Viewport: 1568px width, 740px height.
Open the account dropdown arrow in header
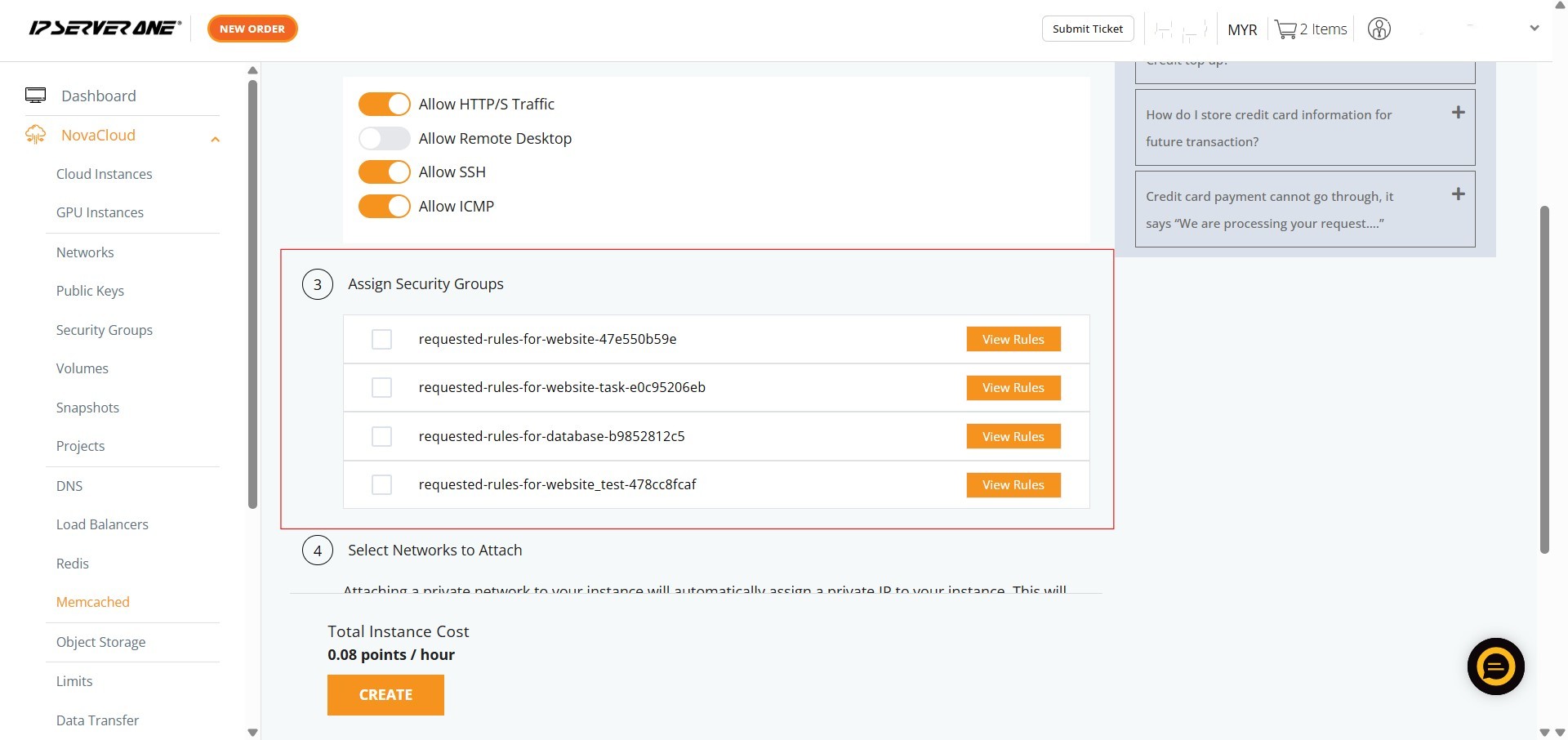[x=1534, y=29]
